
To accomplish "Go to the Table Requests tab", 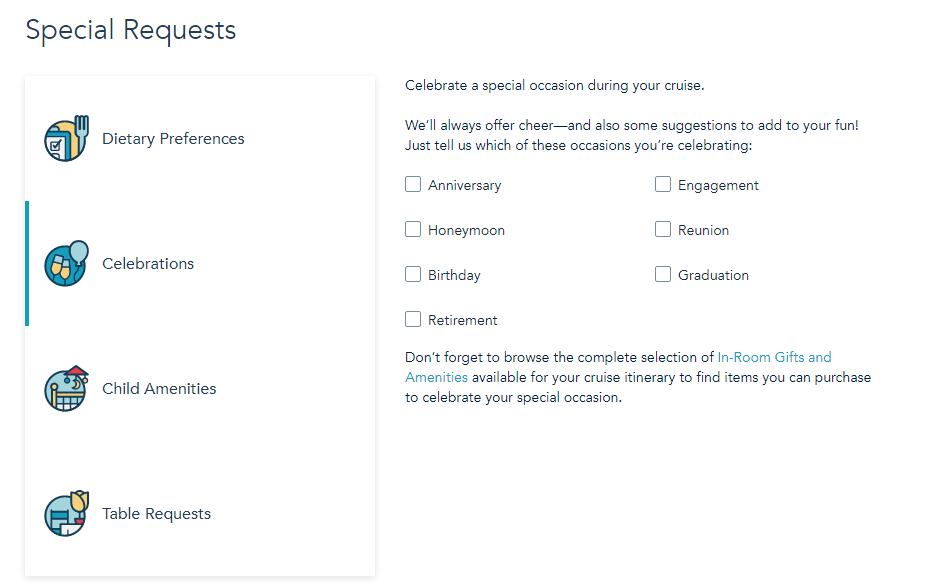I will click(156, 514).
